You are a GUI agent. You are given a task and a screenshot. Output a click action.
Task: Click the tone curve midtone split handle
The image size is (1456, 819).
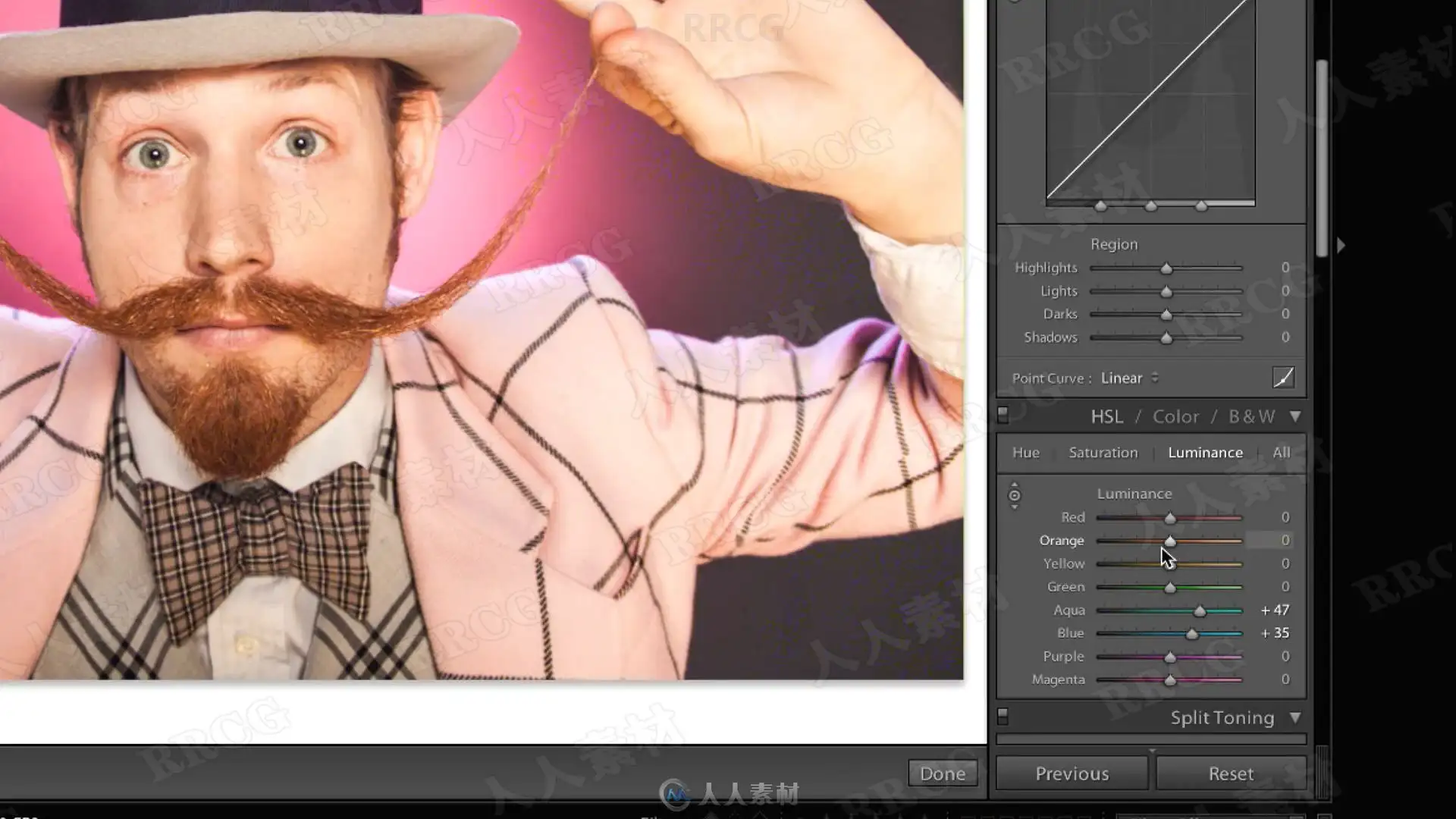point(1151,206)
